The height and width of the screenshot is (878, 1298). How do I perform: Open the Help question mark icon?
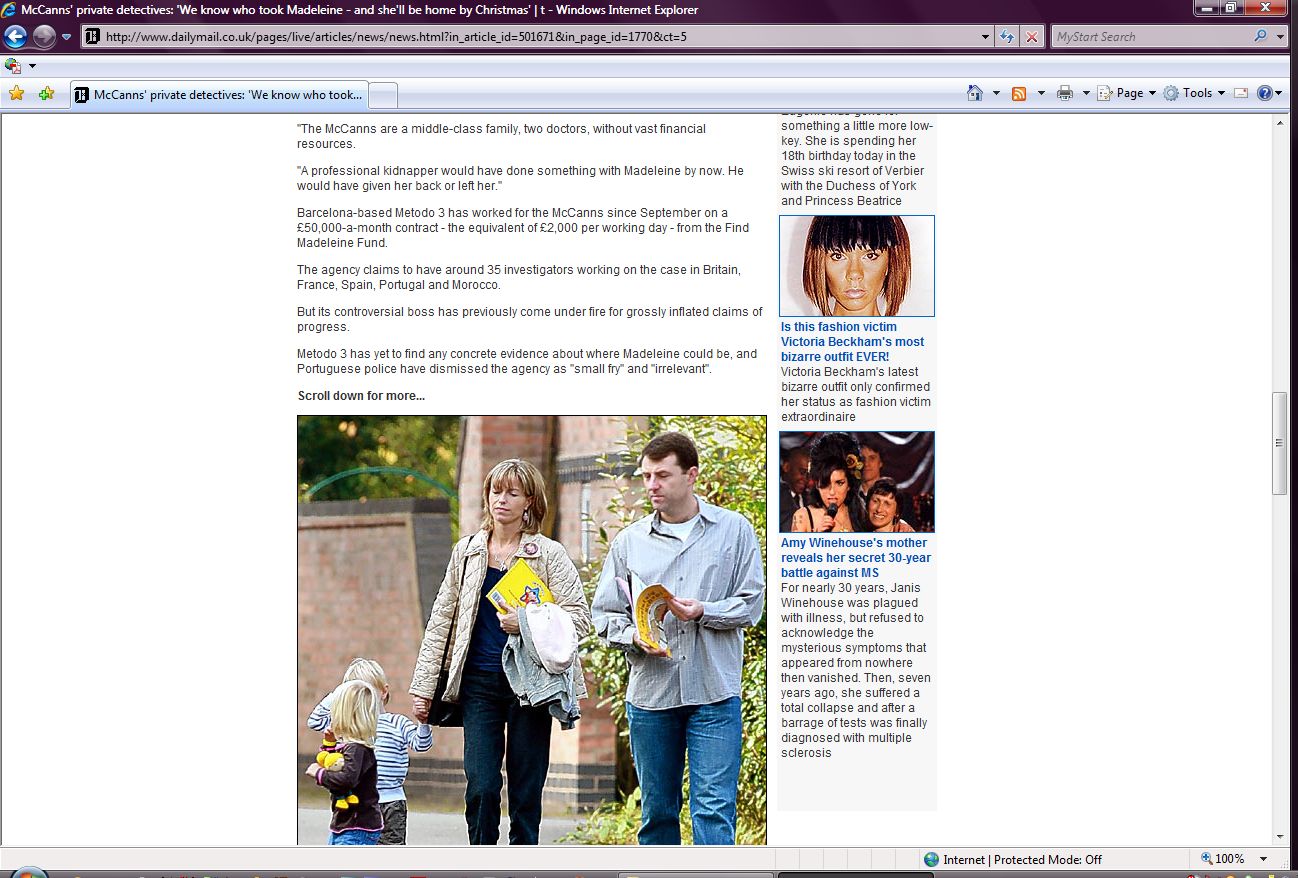click(x=1264, y=93)
